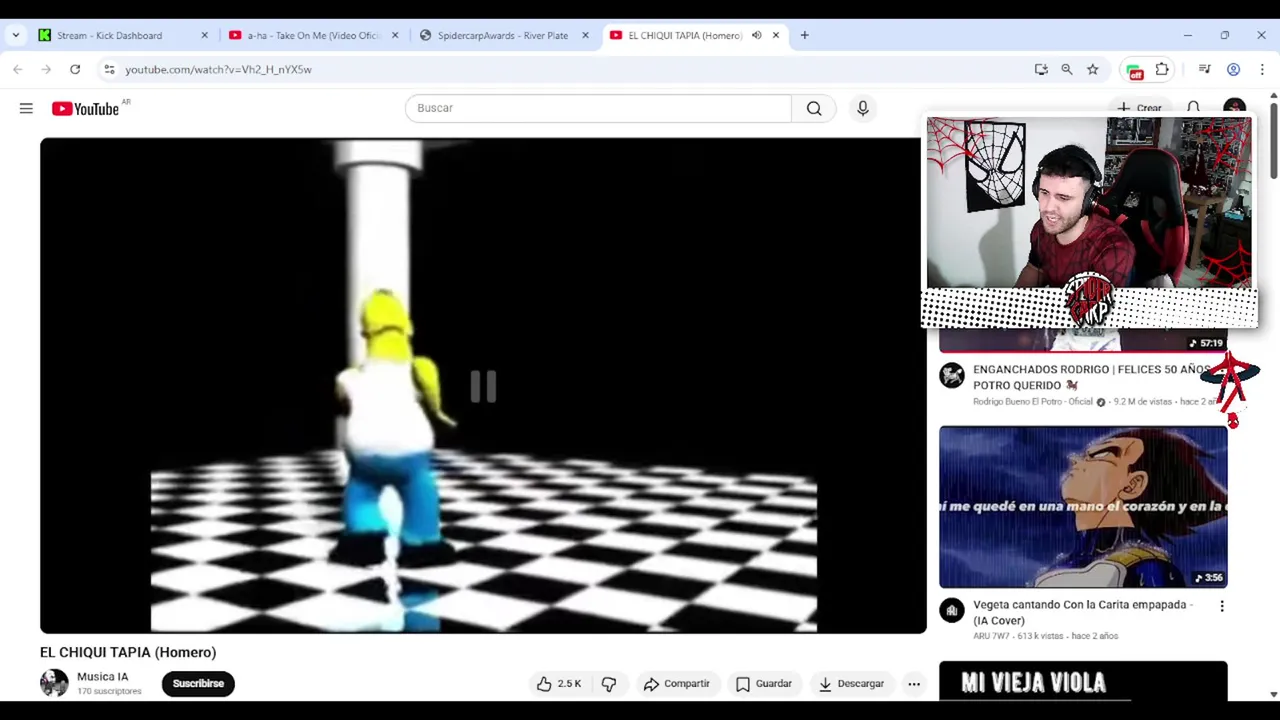Viewport: 1280px width, 720px height.
Task: Open Enganchados Rodrigo video title
Action: 1090,377
